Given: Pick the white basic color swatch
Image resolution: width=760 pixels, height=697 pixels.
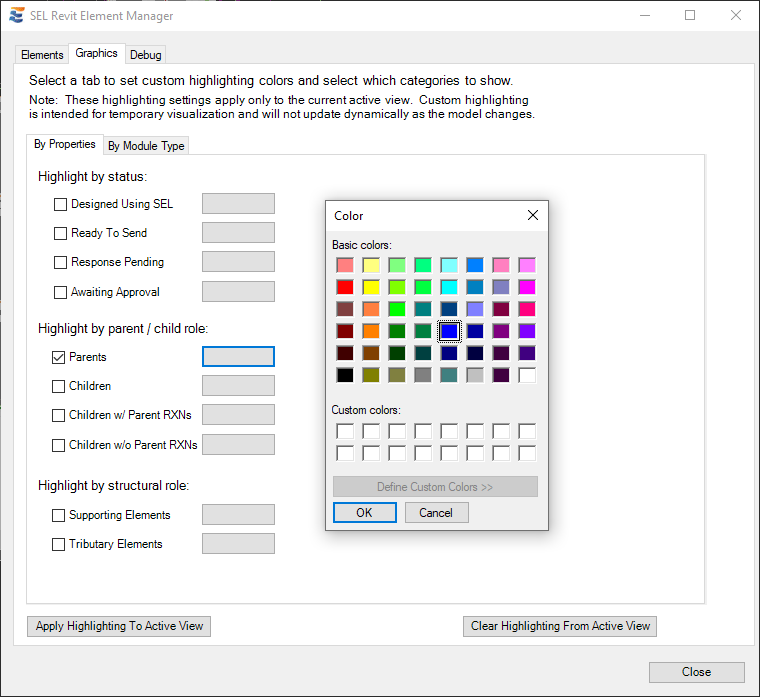Looking at the screenshot, I should (527, 375).
